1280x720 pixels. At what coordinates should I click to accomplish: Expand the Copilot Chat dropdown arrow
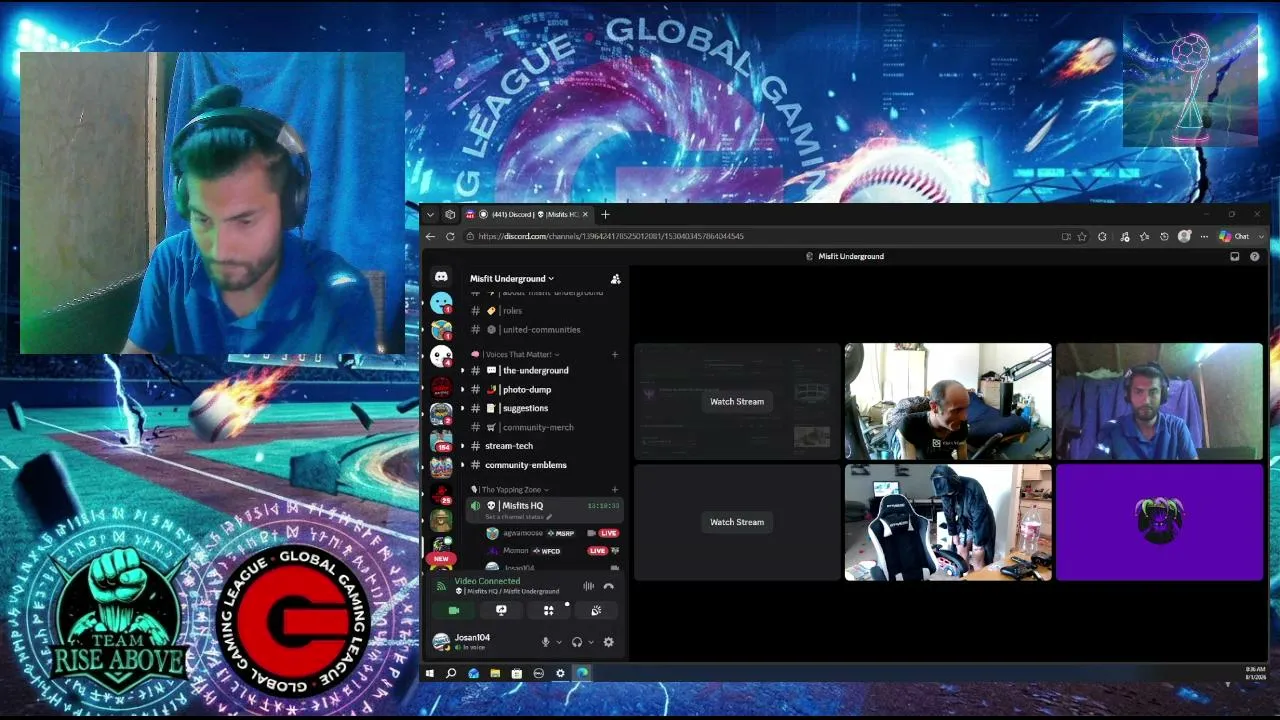[x=1261, y=236]
